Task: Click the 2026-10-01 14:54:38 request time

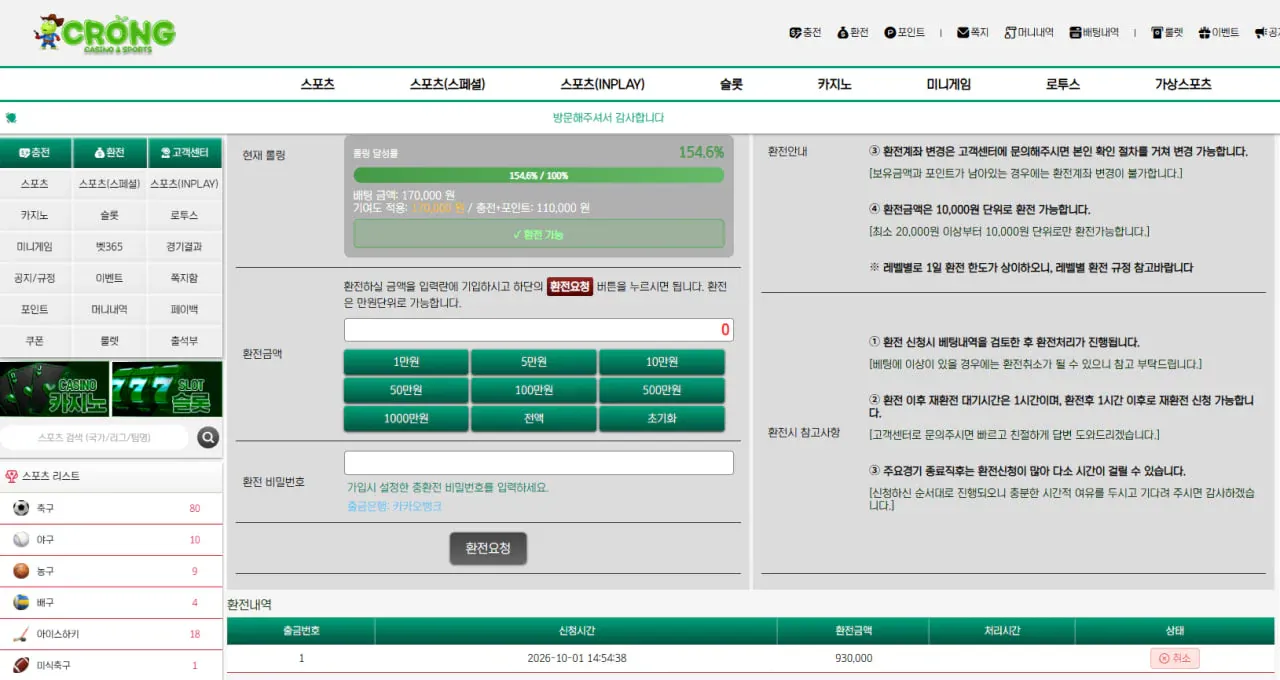Action: pos(577,658)
